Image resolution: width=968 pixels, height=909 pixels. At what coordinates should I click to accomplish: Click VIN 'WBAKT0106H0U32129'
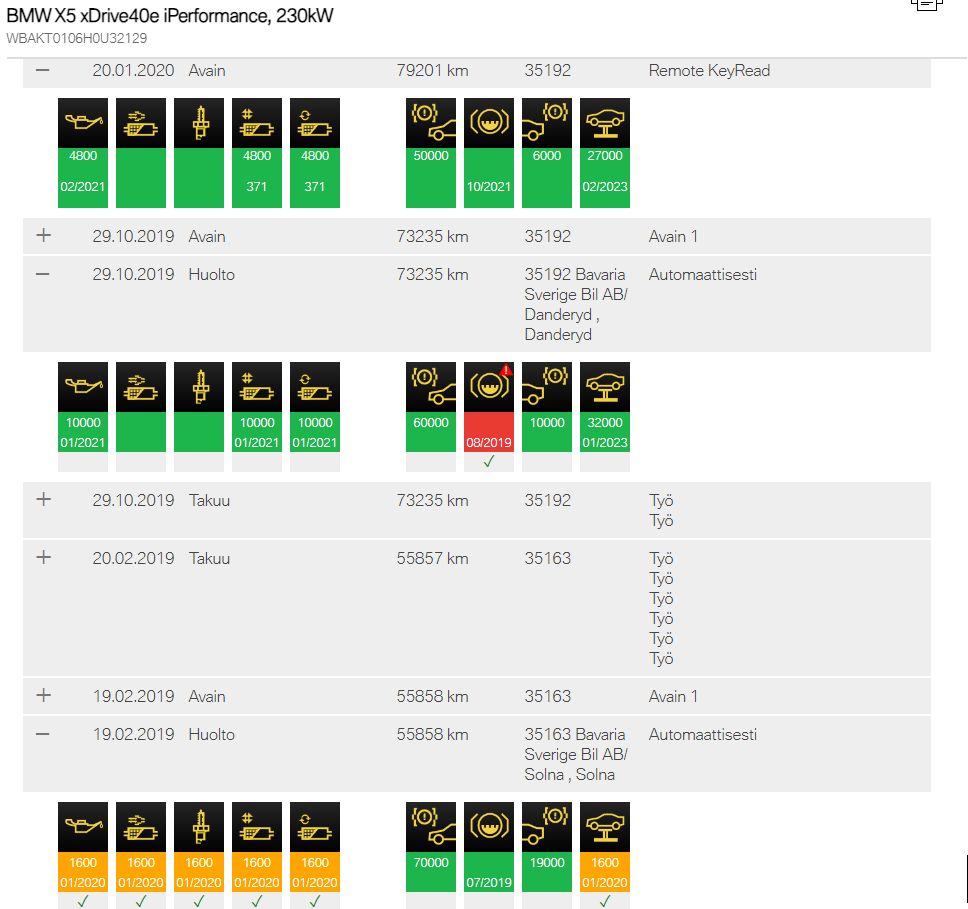tap(77, 38)
